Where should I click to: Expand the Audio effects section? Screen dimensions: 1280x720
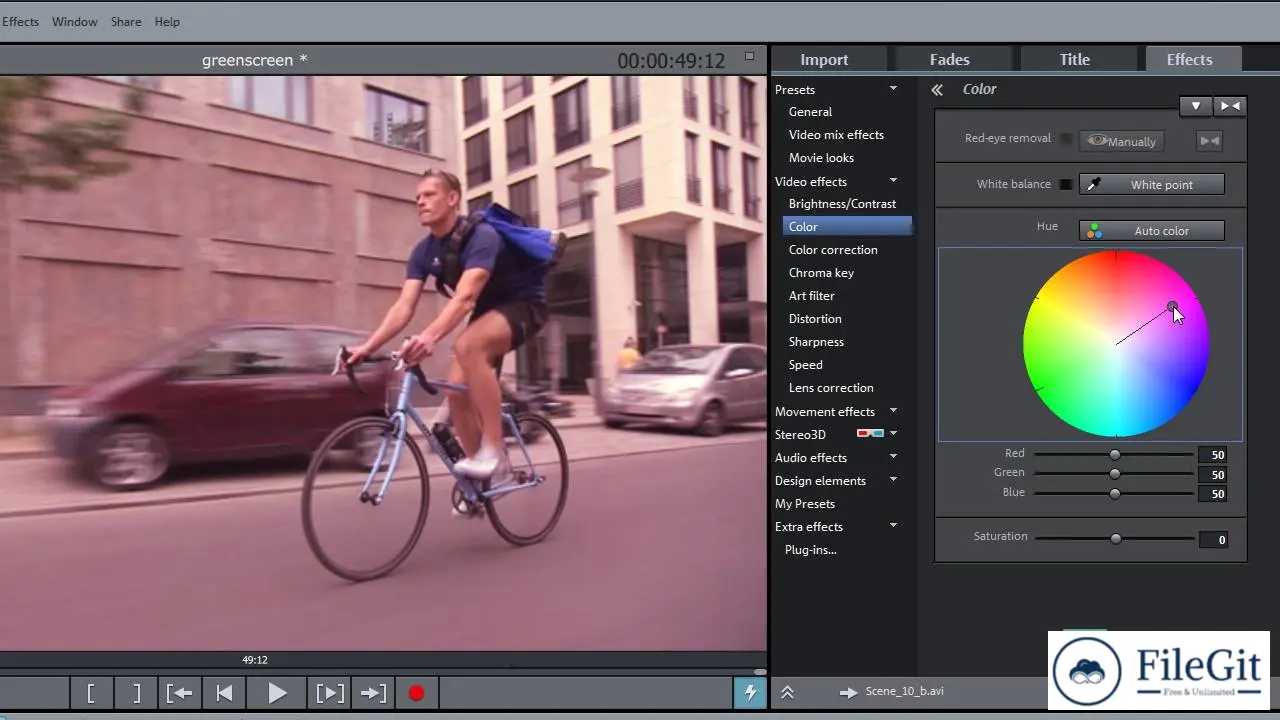(893, 457)
